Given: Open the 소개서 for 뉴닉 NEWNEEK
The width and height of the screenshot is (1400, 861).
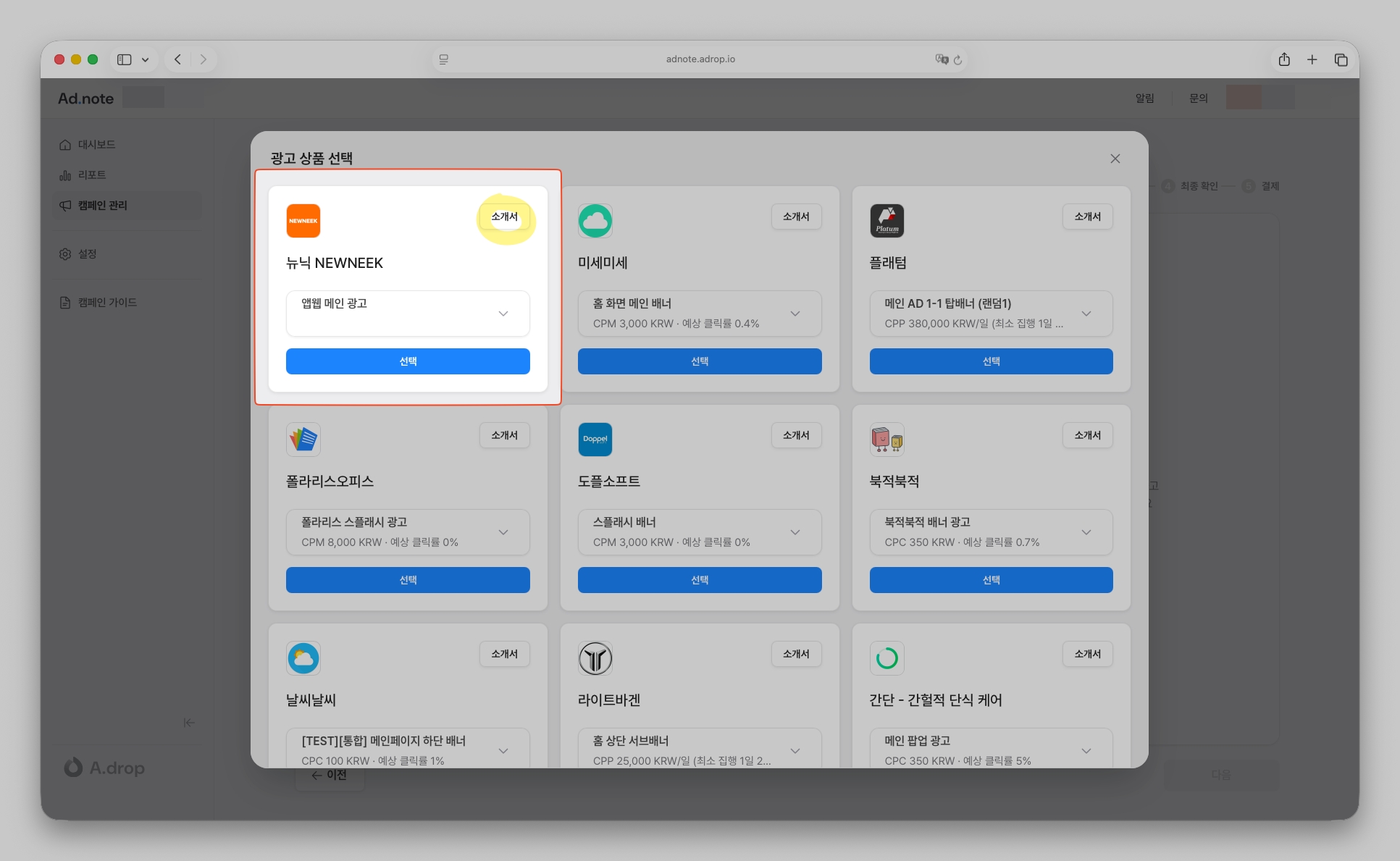Looking at the screenshot, I should point(504,217).
